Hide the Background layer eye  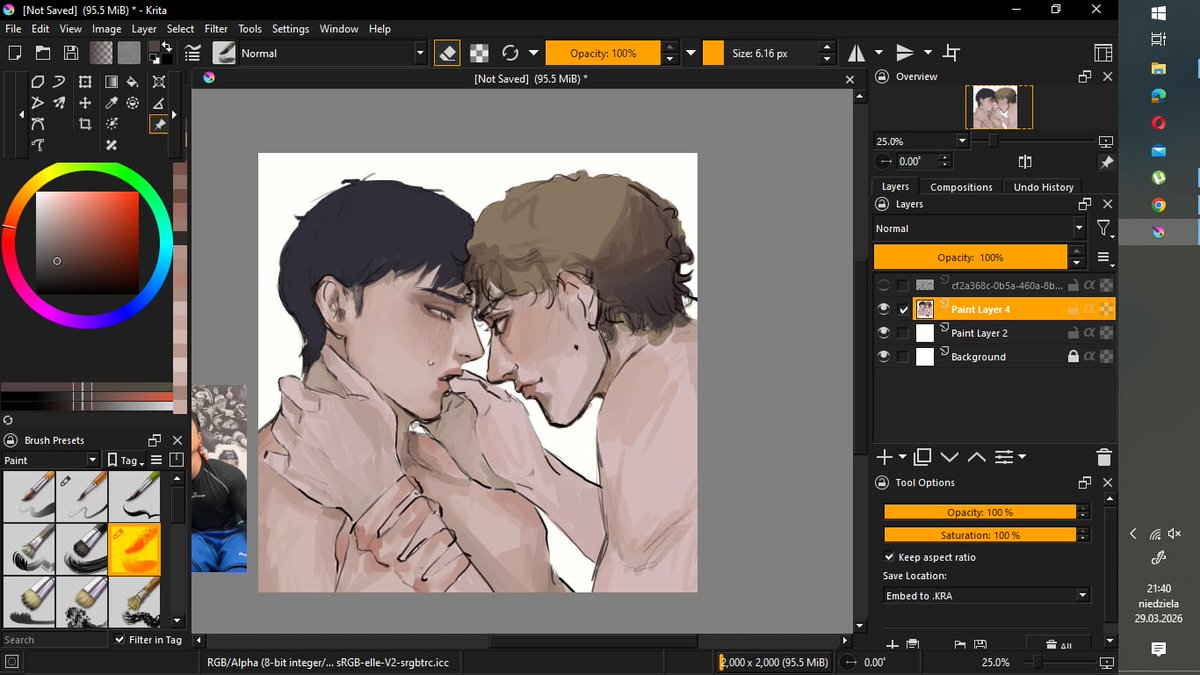[884, 356]
